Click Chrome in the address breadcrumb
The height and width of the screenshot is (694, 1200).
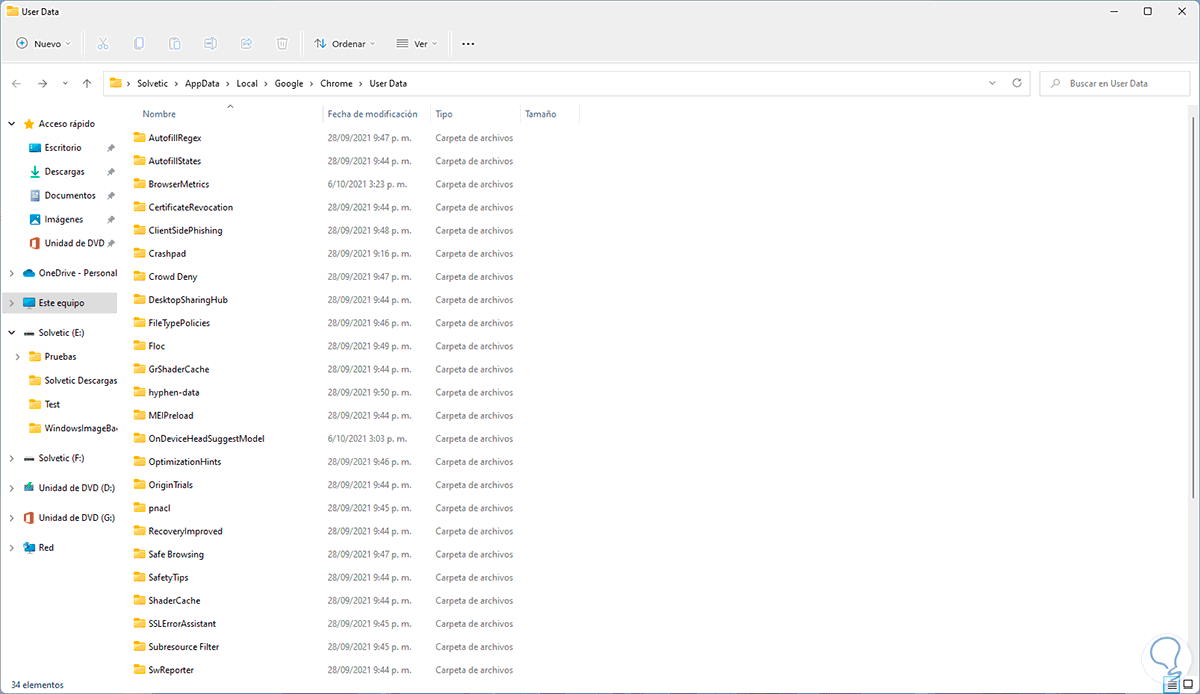[x=337, y=83]
